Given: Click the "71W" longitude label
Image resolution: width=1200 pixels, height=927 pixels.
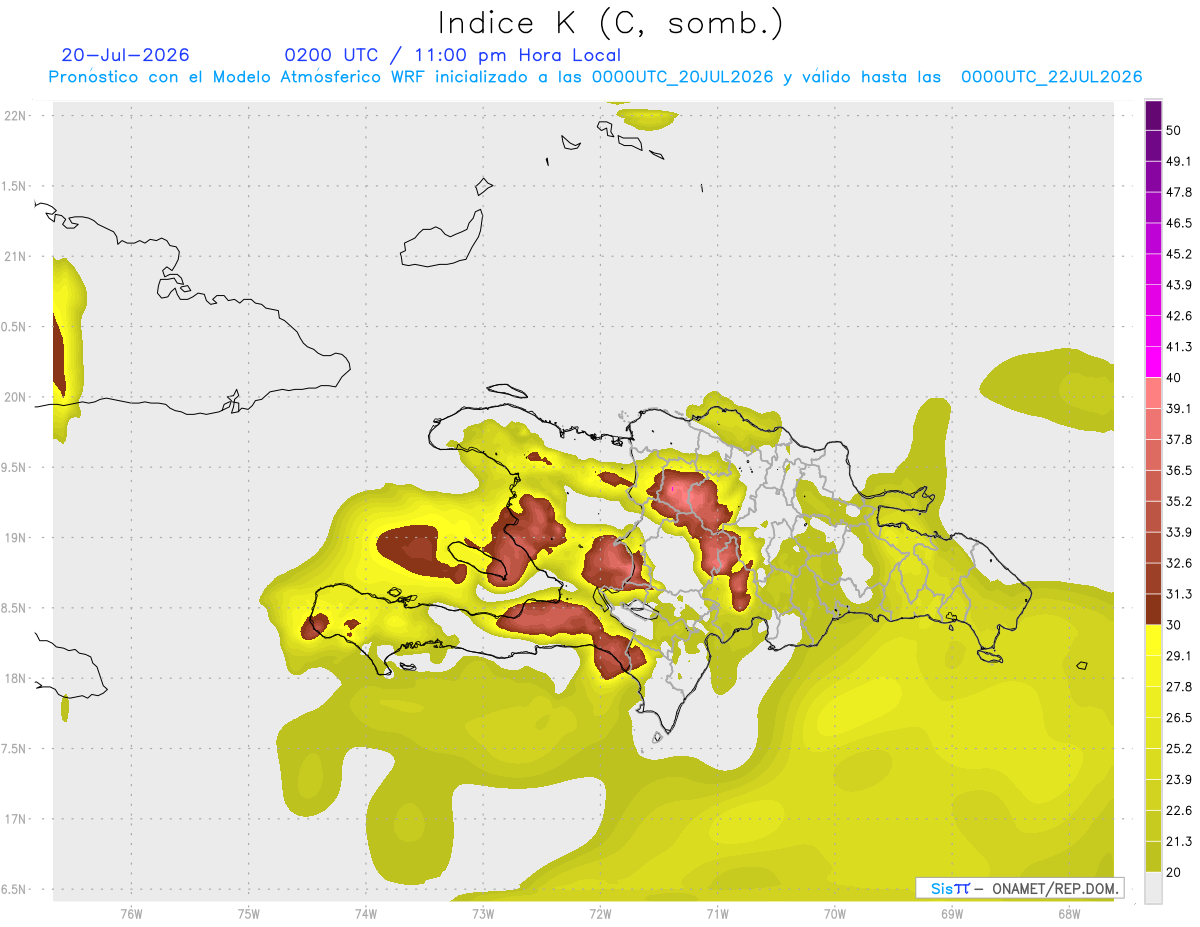Looking at the screenshot, I should 717,914.
